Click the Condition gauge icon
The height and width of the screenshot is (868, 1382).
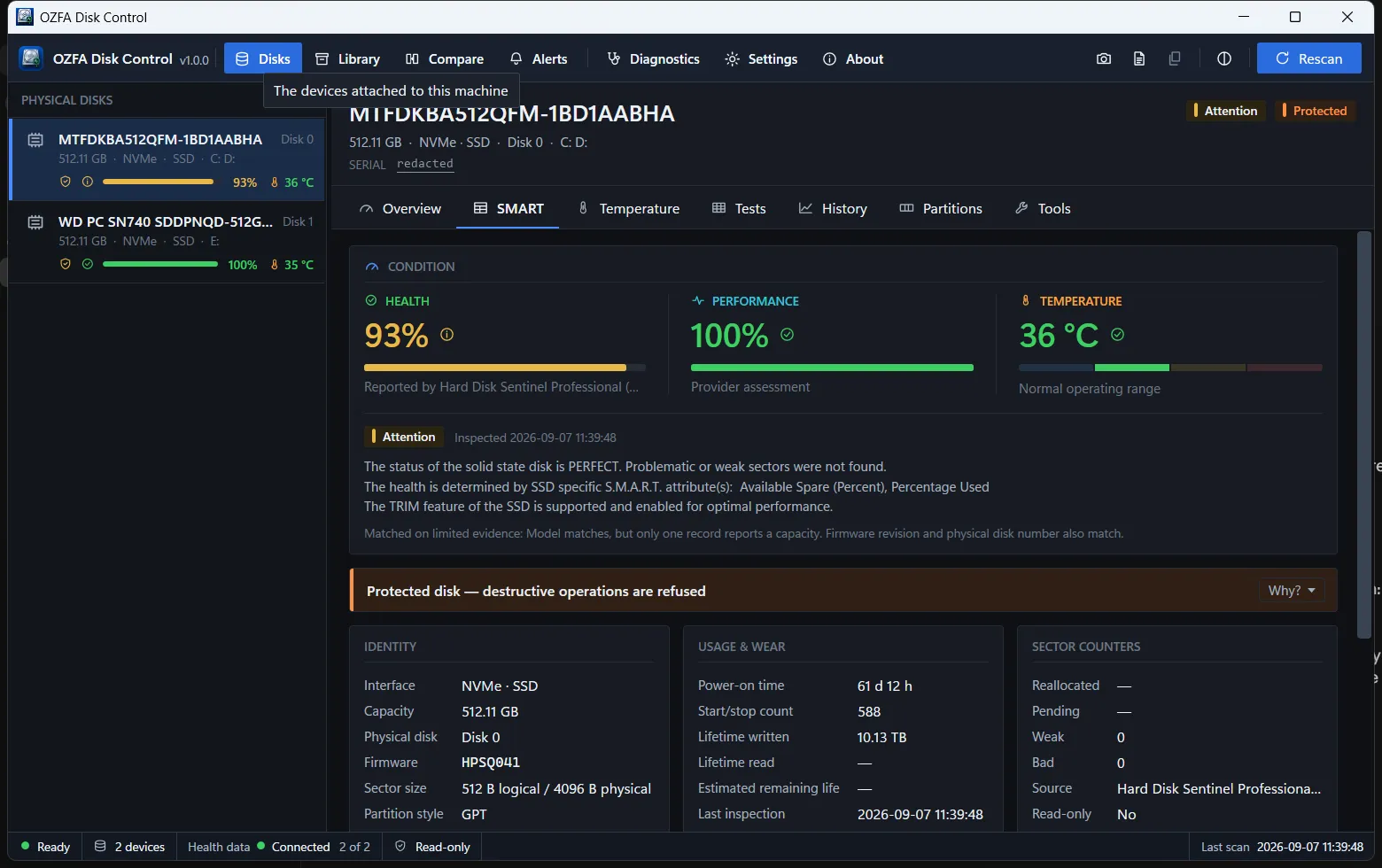(372, 267)
